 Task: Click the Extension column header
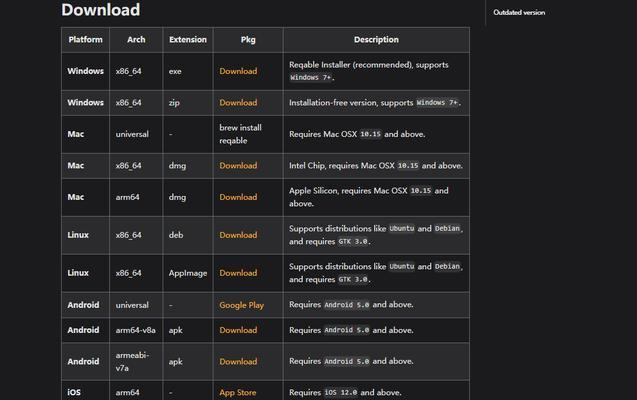(188, 40)
